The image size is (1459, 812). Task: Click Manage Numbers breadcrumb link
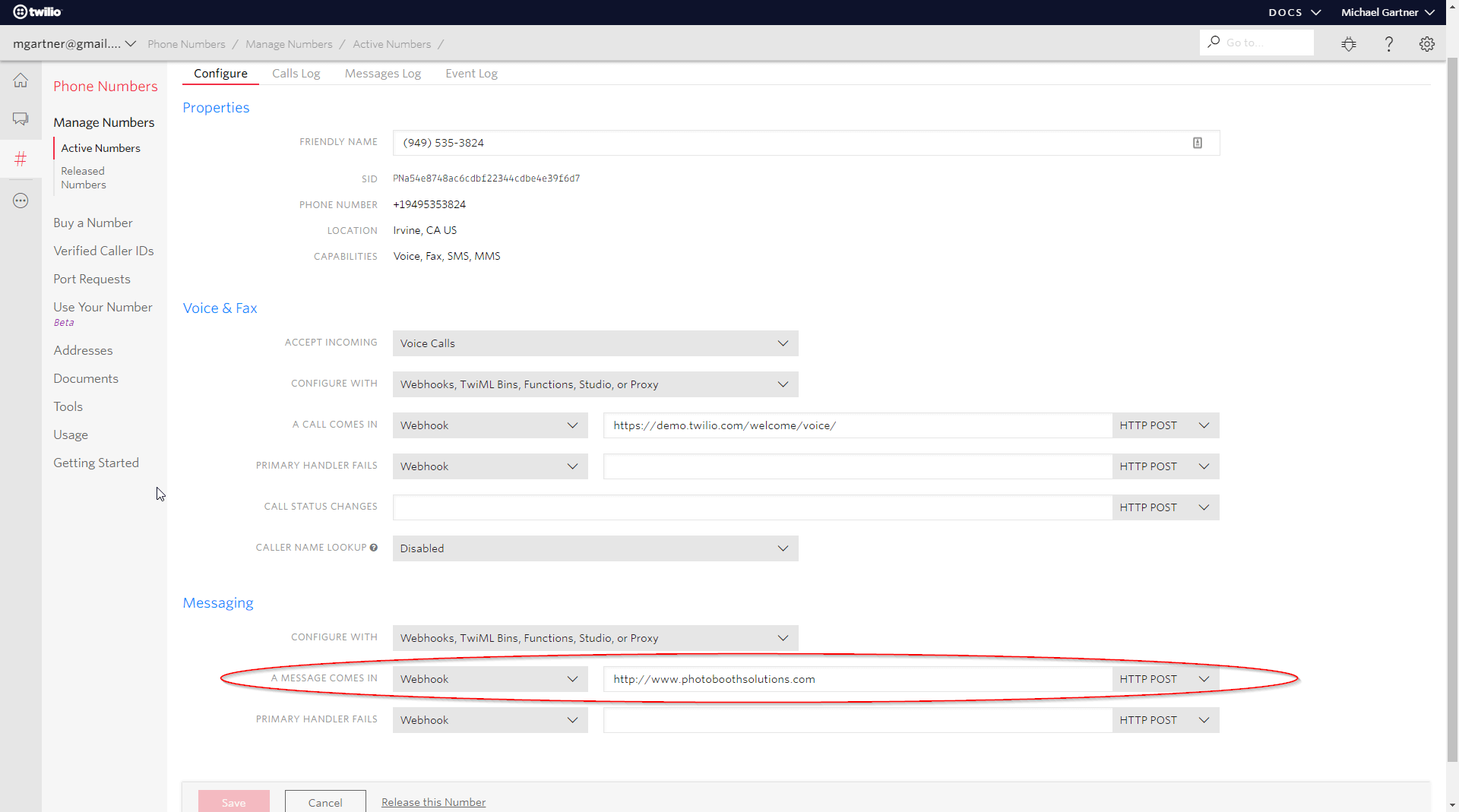(x=289, y=44)
